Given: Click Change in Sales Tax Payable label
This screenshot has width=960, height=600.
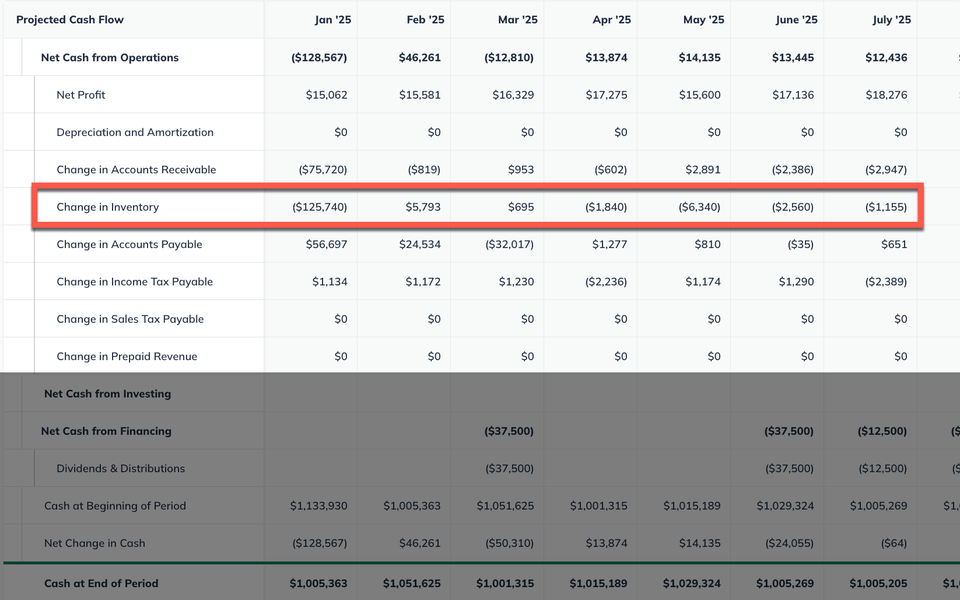Looking at the screenshot, I should point(130,319).
